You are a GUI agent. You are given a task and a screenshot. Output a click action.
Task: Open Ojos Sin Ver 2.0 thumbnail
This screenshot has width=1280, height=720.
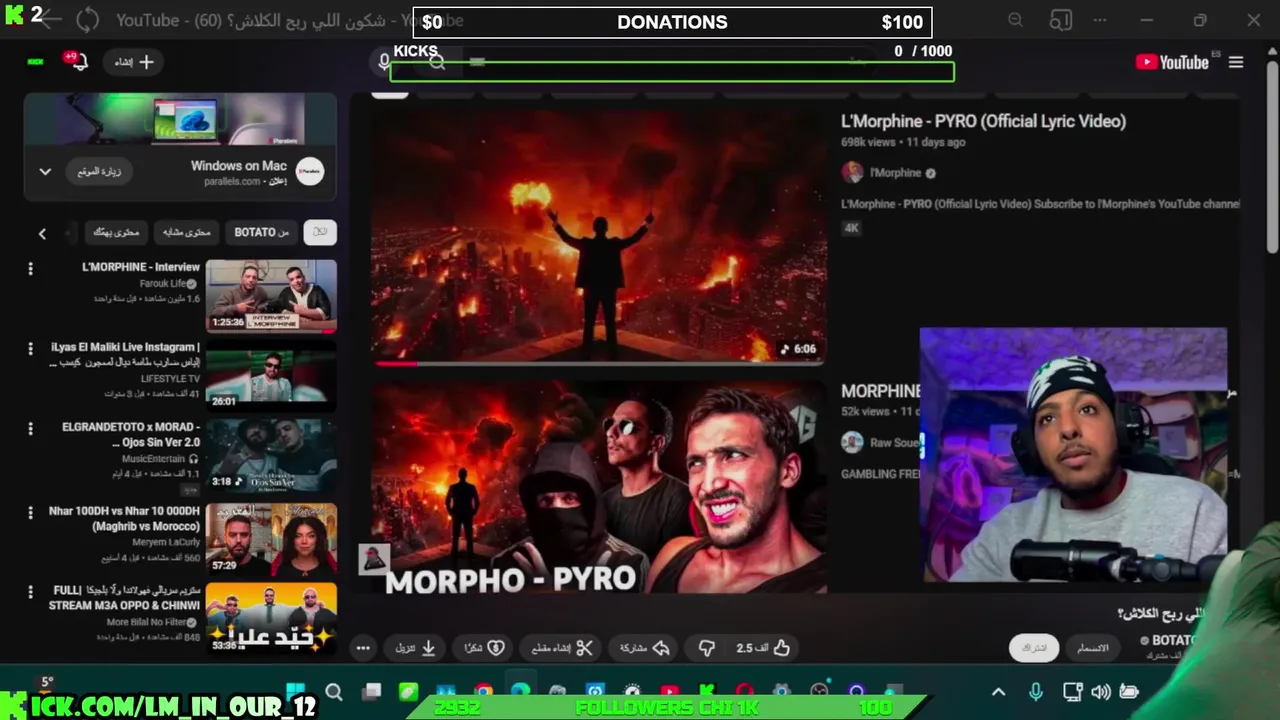tap(271, 456)
